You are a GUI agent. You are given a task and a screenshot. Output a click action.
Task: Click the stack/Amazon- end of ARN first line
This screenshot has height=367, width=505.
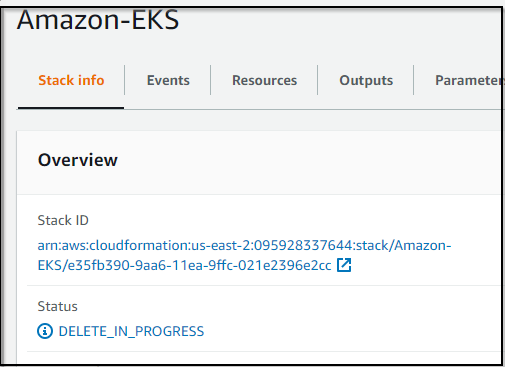pyautogui.click(x=403, y=246)
